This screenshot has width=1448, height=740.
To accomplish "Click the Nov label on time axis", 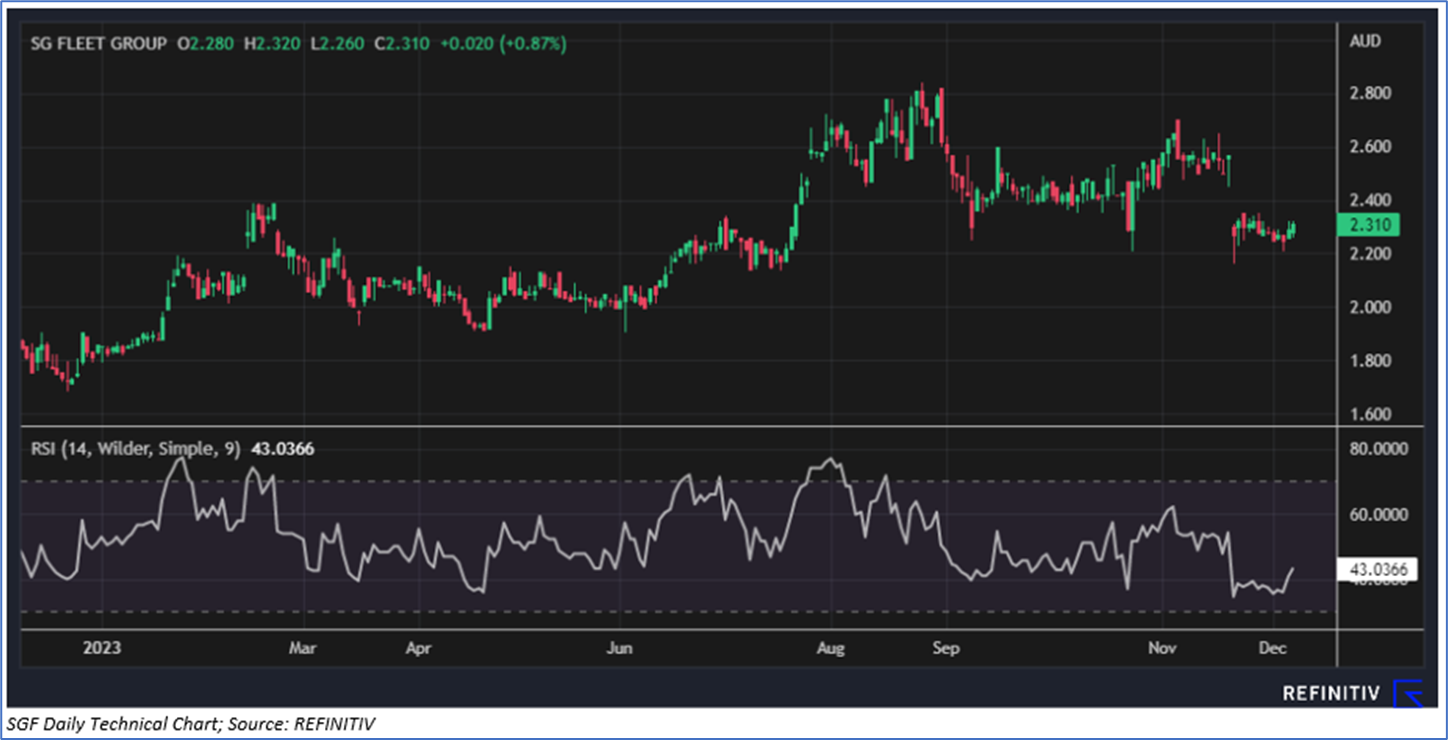I will coord(1162,648).
